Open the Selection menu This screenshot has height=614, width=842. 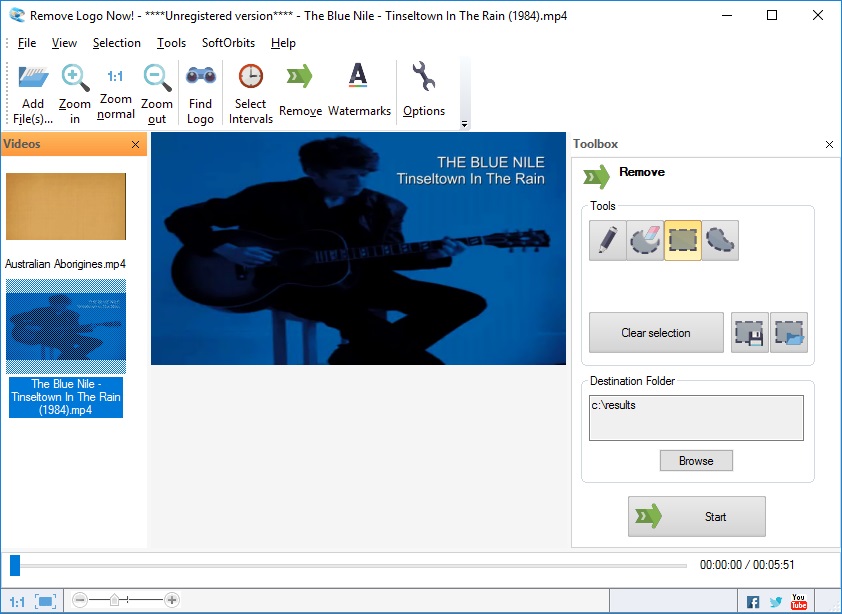click(117, 43)
